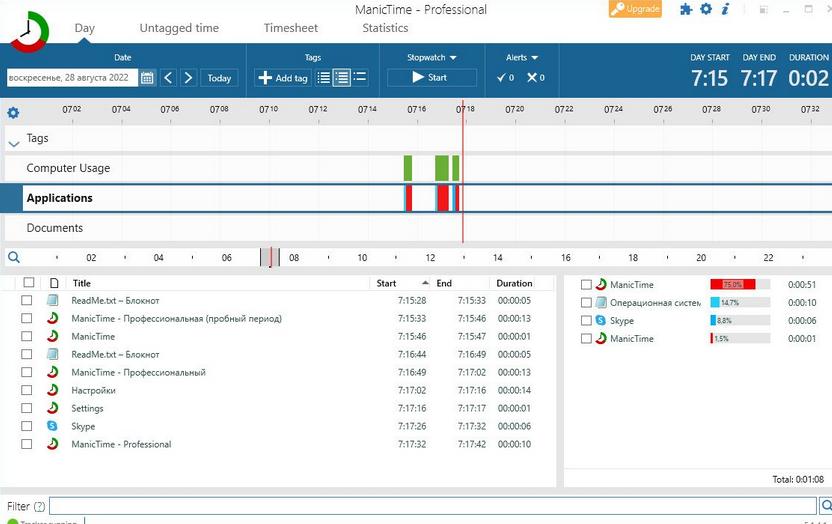Click the timeline magnifier zoom icon
The height and width of the screenshot is (524, 832).
[14, 257]
